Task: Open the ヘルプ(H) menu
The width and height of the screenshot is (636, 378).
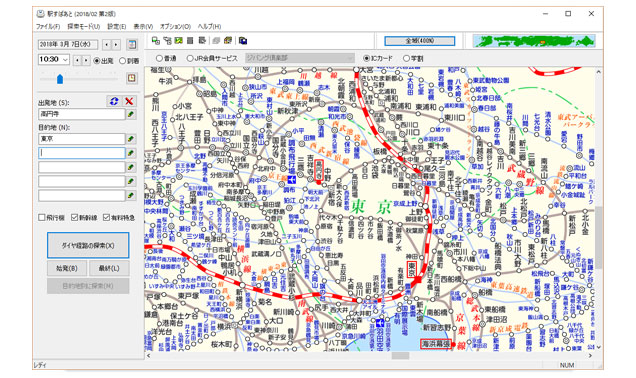Action: pyautogui.click(x=209, y=27)
